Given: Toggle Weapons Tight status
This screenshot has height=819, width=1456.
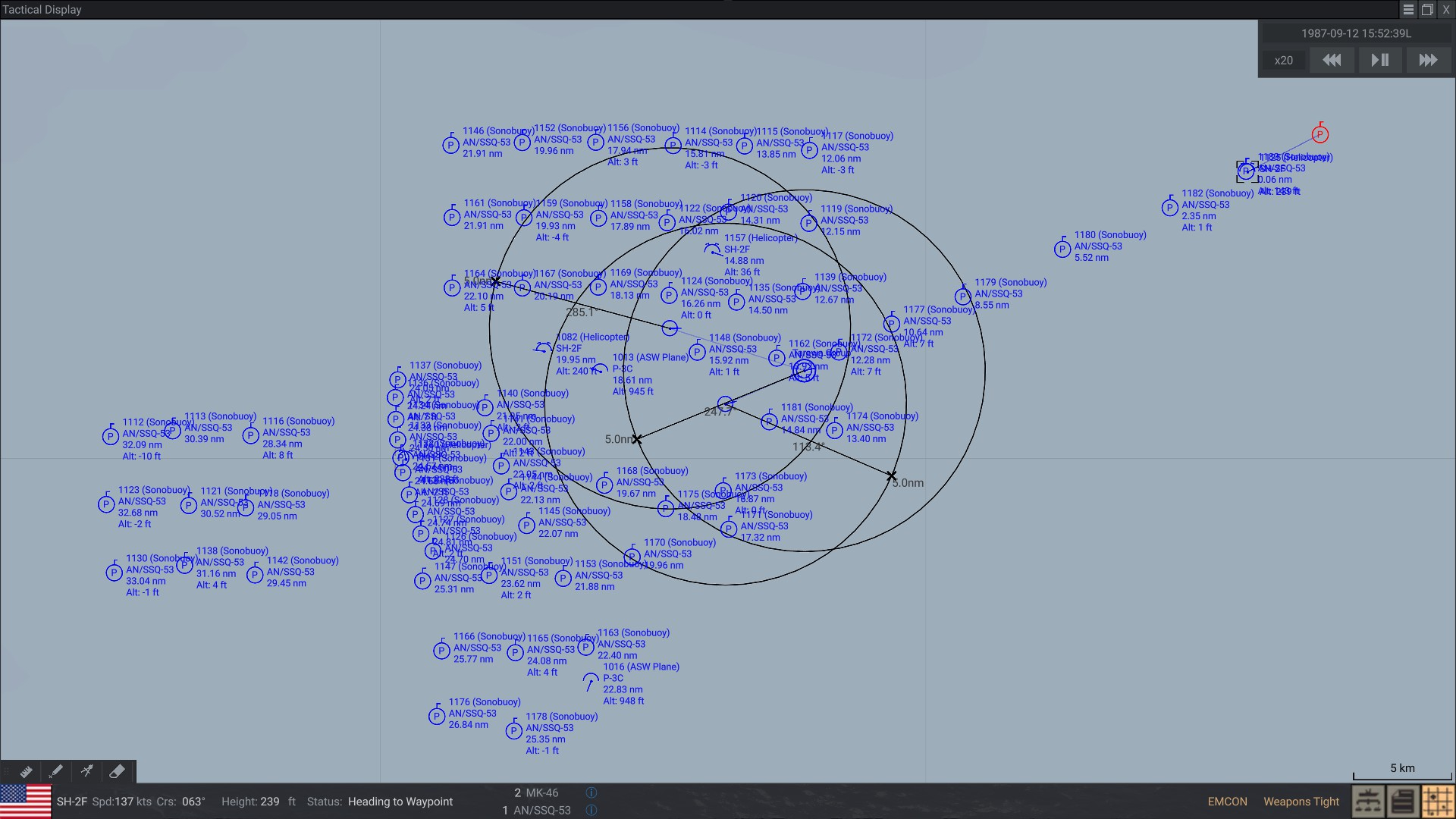Looking at the screenshot, I should 1301,802.
